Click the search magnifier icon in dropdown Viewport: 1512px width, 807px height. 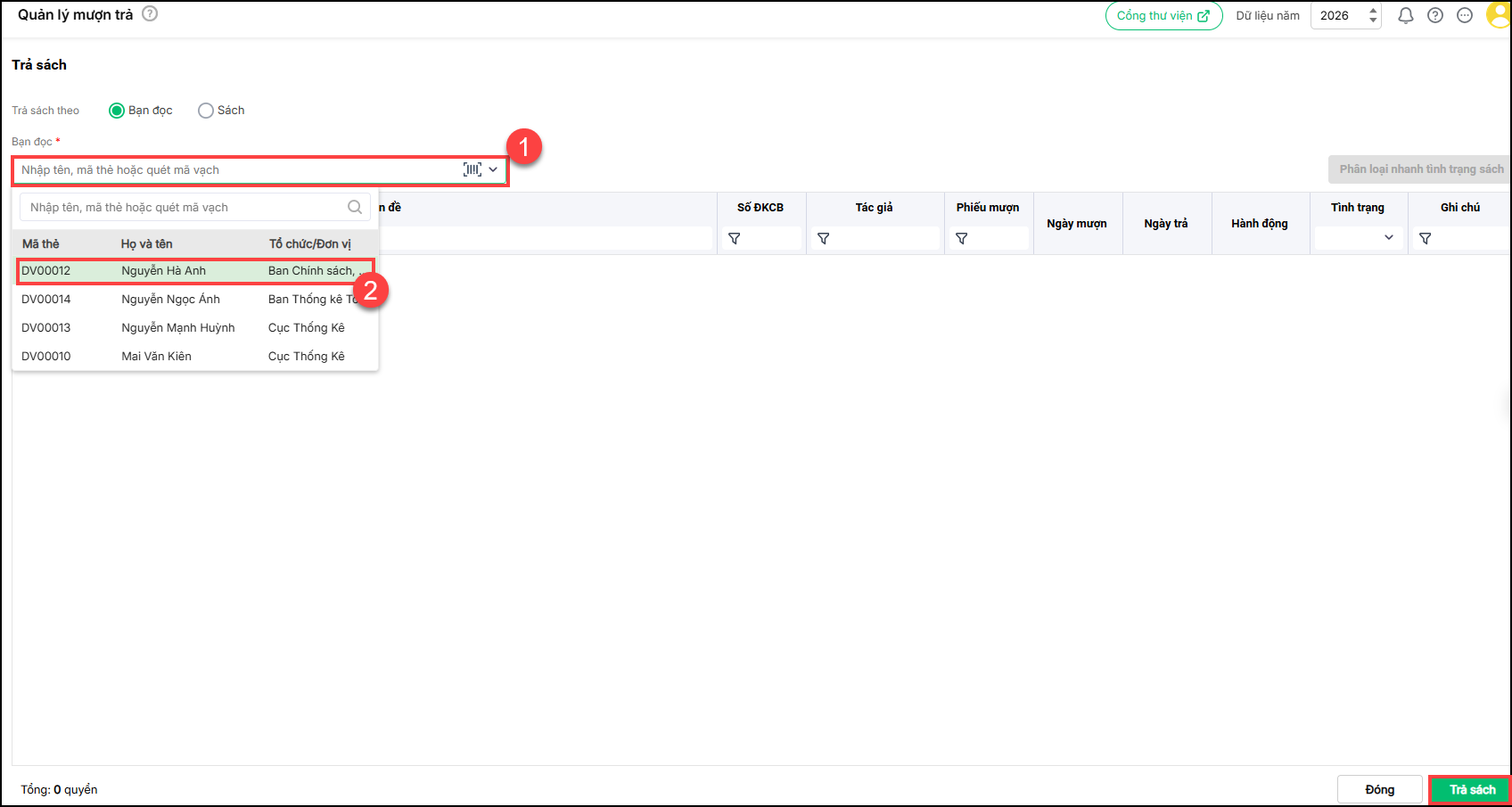click(x=355, y=207)
